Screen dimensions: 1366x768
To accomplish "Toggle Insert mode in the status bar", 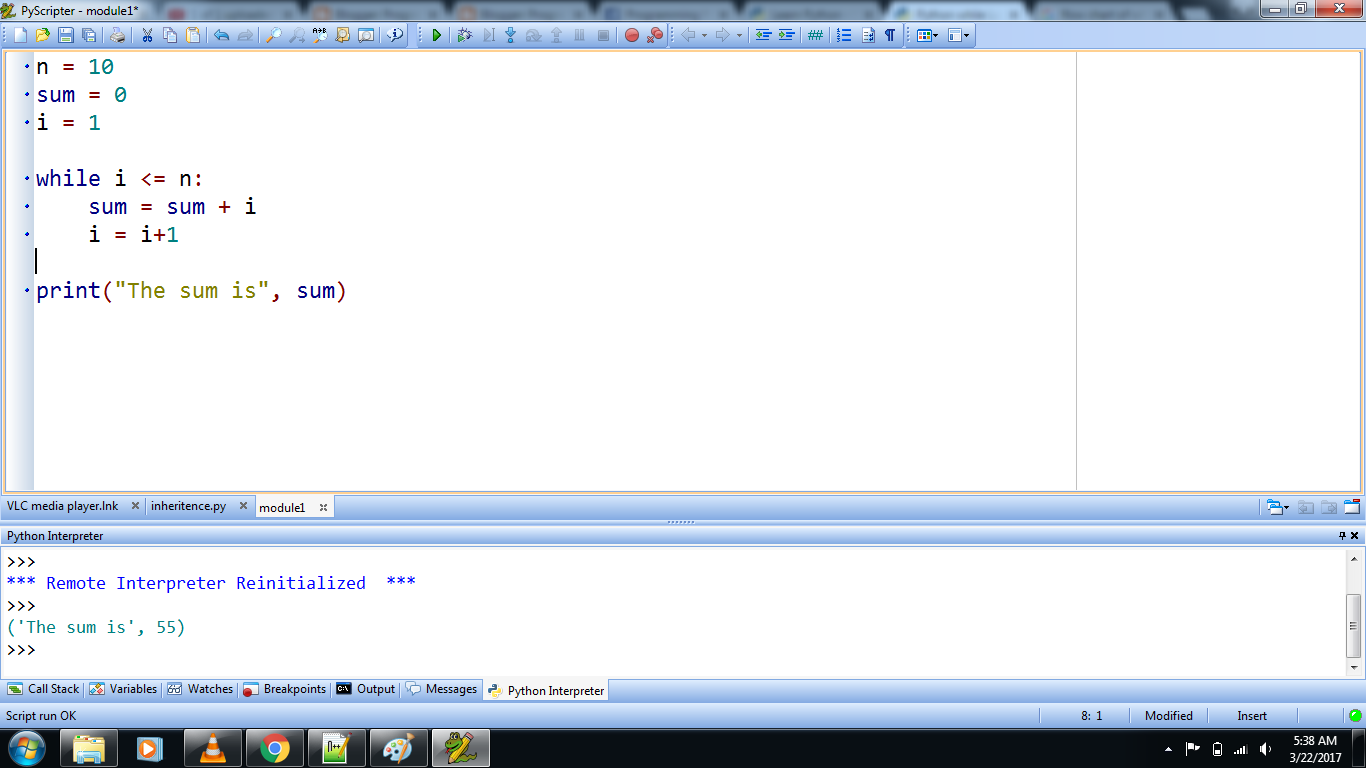I will (1251, 715).
